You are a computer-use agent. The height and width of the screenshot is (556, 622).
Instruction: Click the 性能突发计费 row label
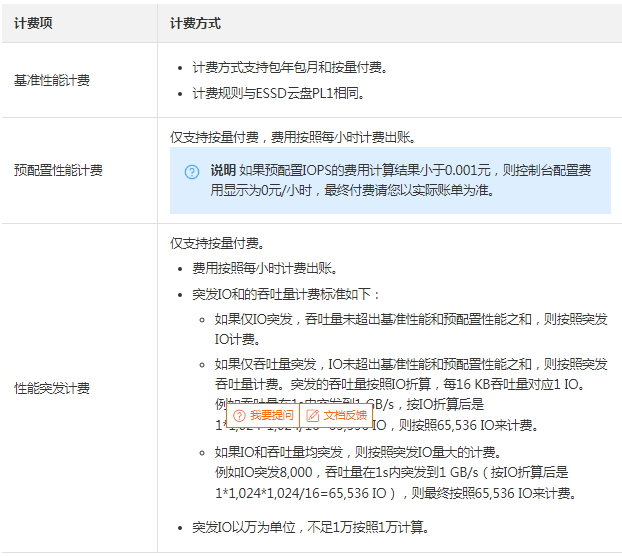[52, 388]
